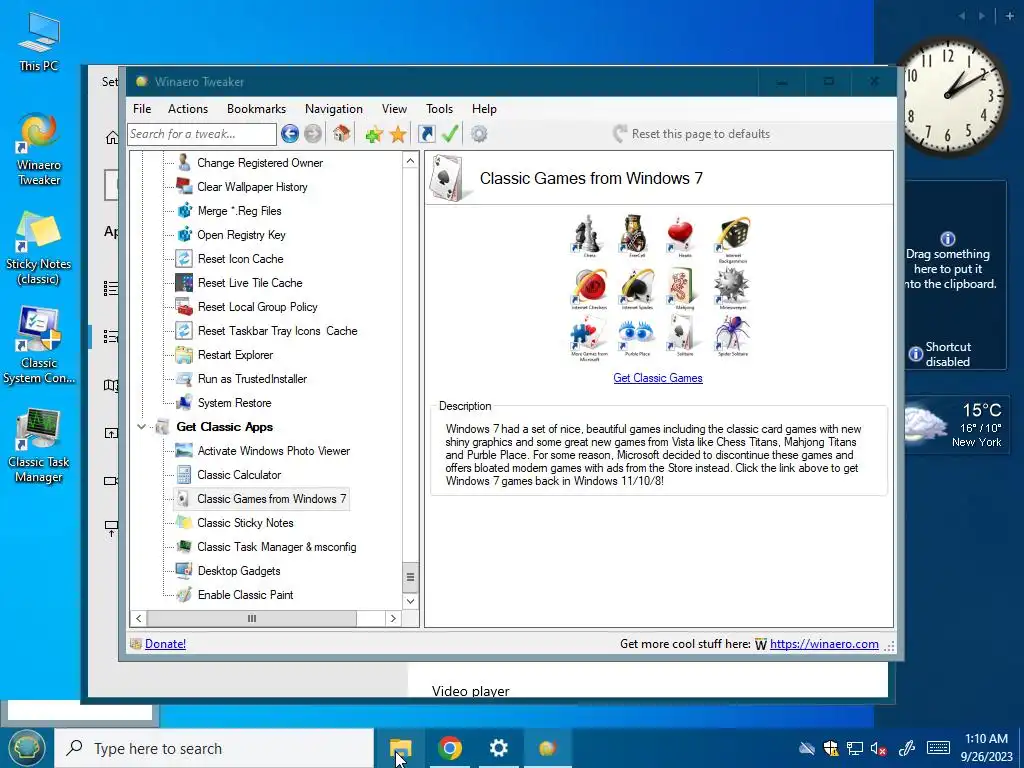Select Merge *.Reg Files tree item
Screen dimensions: 1024x768
239,211
